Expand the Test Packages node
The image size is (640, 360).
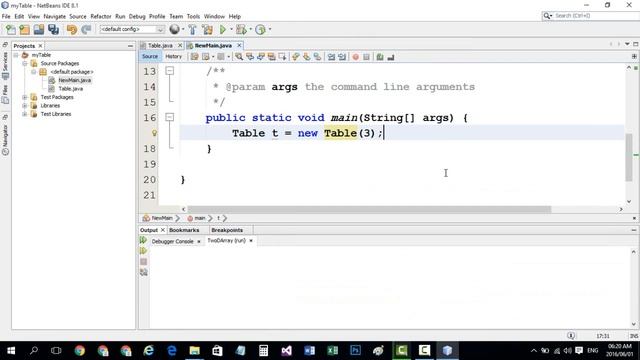[x=25, y=97]
